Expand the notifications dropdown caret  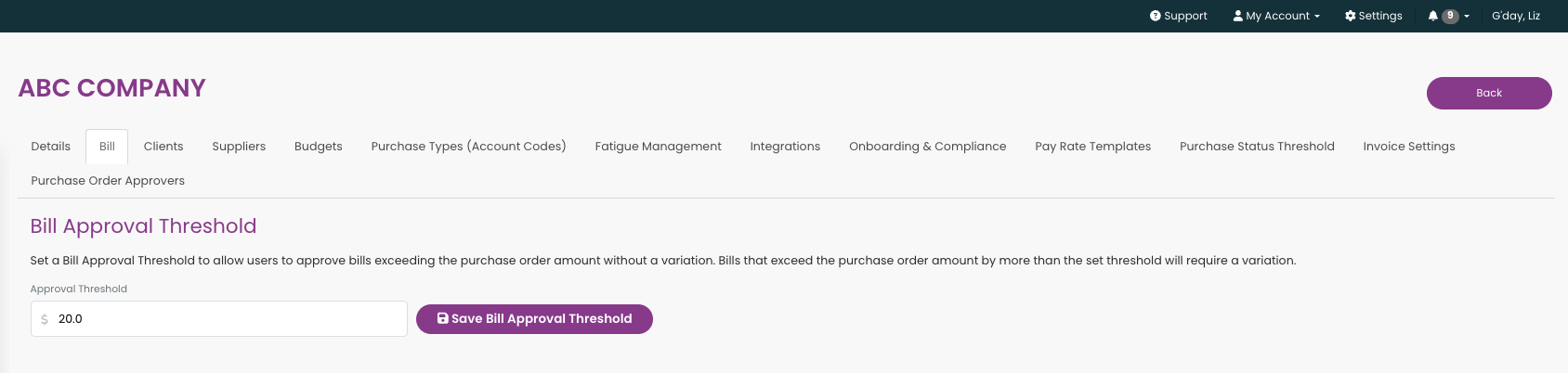tap(1467, 17)
